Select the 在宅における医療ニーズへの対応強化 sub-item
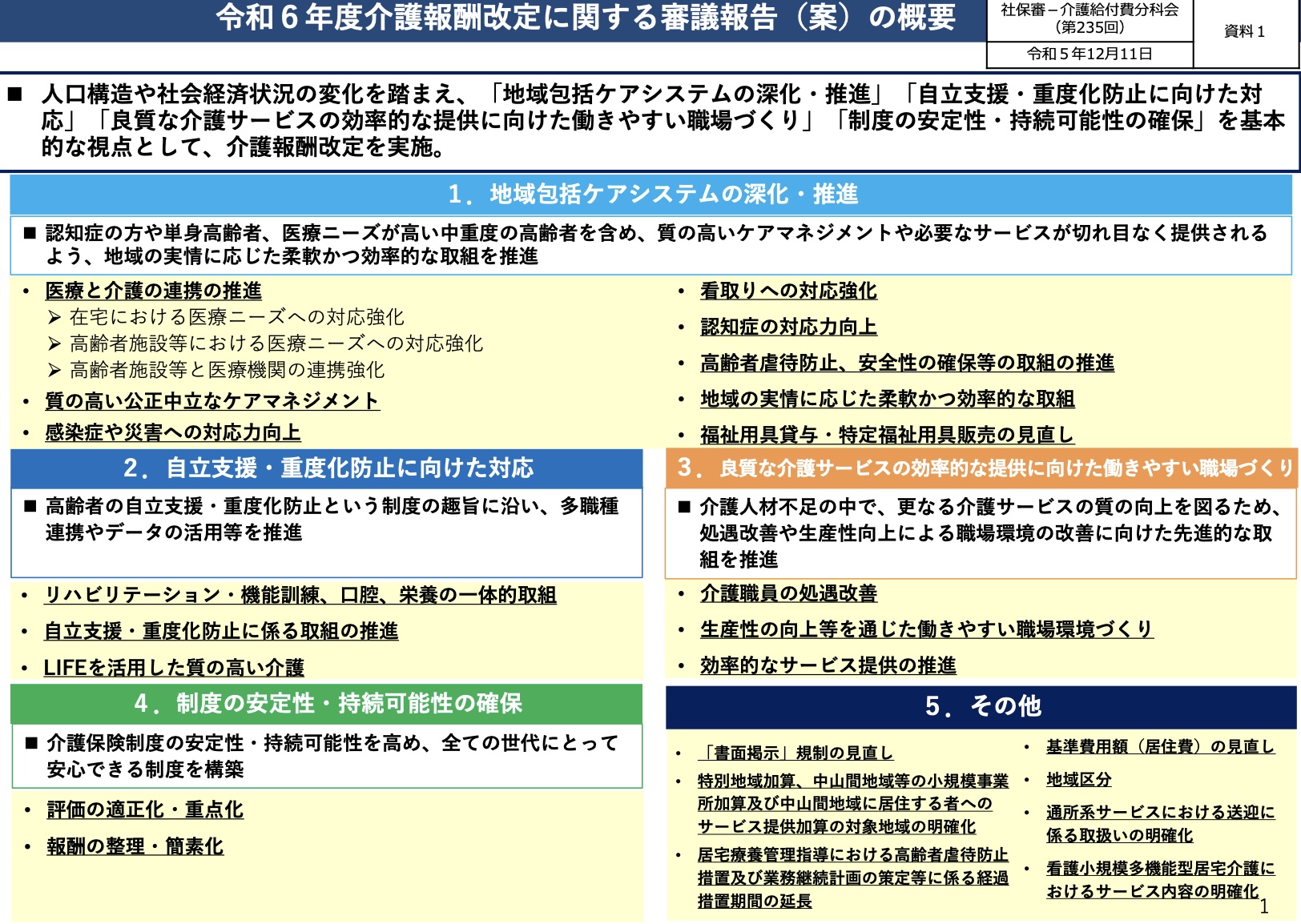Viewport: 1301px width, 924px height. click(x=236, y=317)
